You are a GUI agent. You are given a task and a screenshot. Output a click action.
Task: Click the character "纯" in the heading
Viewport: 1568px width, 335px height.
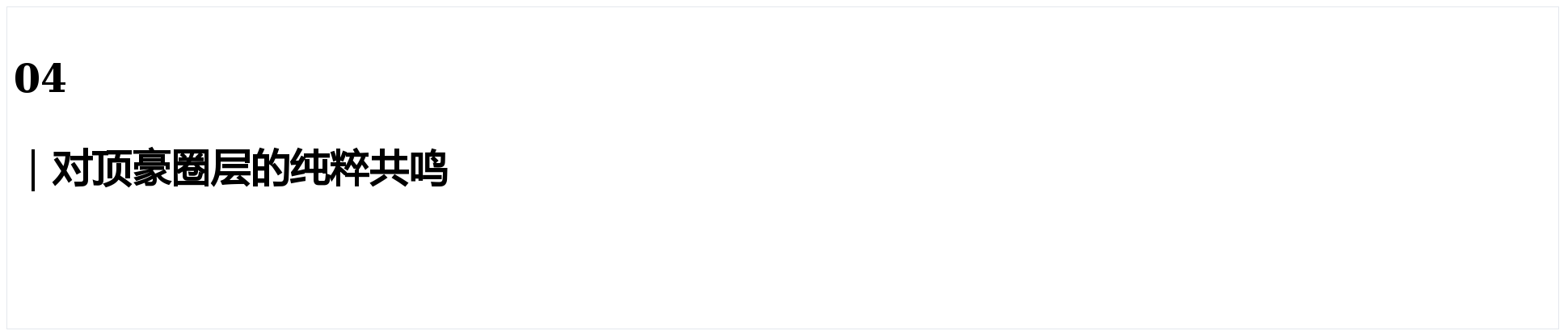point(309,170)
